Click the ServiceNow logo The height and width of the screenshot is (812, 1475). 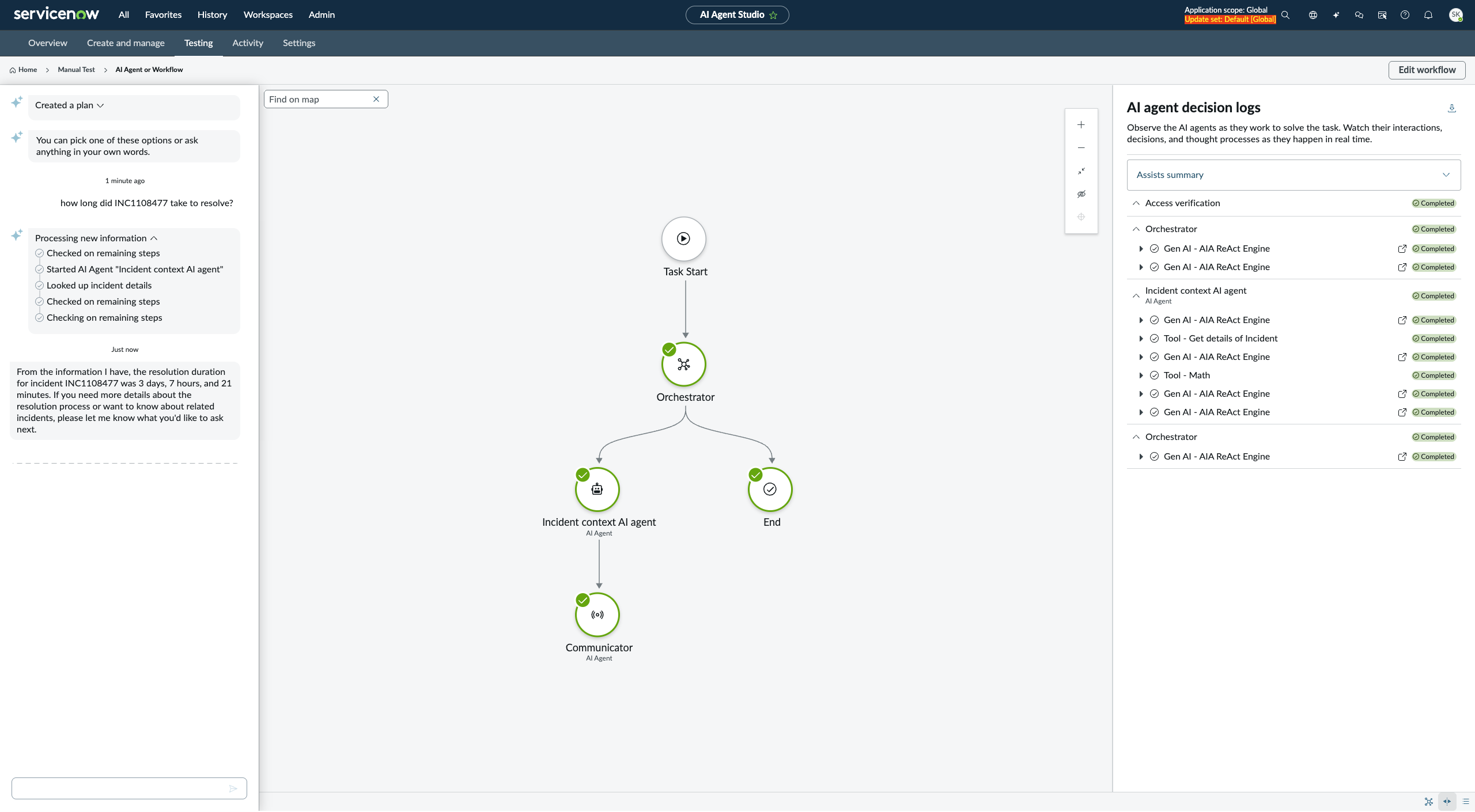[x=56, y=14]
